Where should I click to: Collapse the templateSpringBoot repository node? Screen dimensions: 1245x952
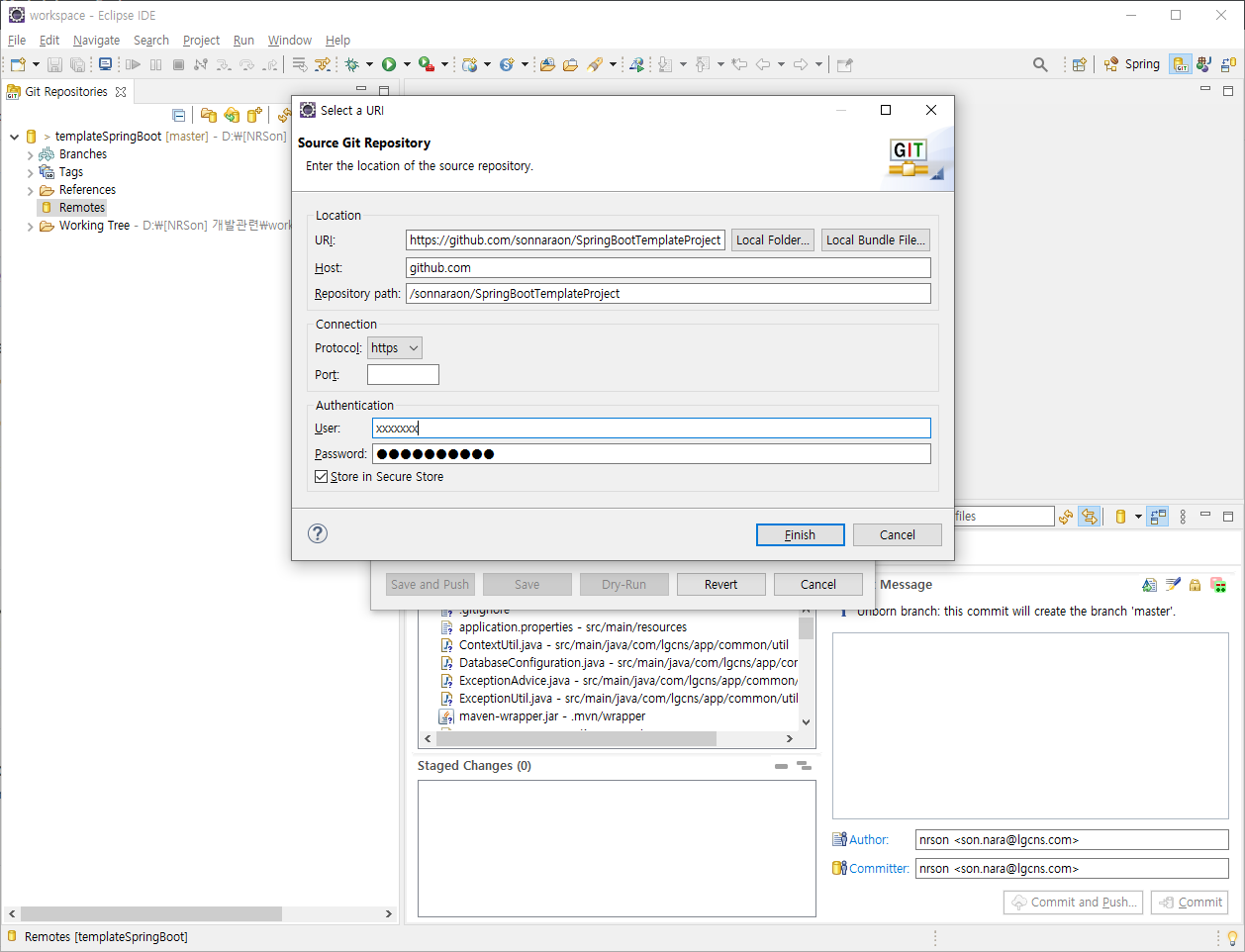click(14, 137)
